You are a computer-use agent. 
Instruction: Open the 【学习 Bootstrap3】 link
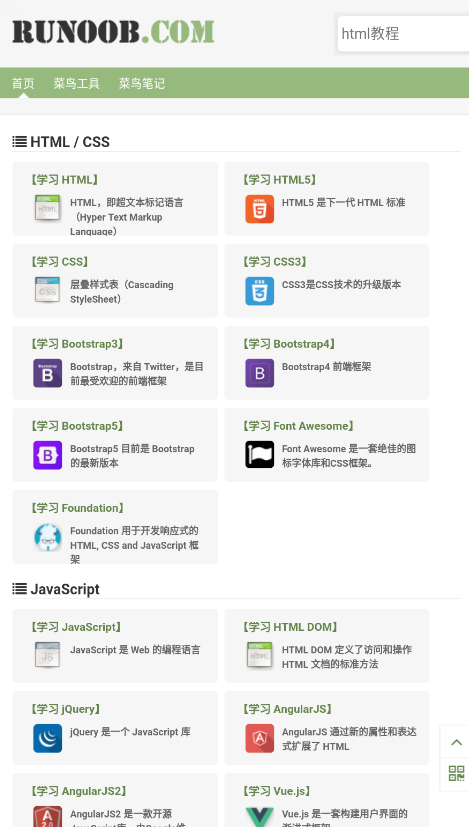(78, 344)
